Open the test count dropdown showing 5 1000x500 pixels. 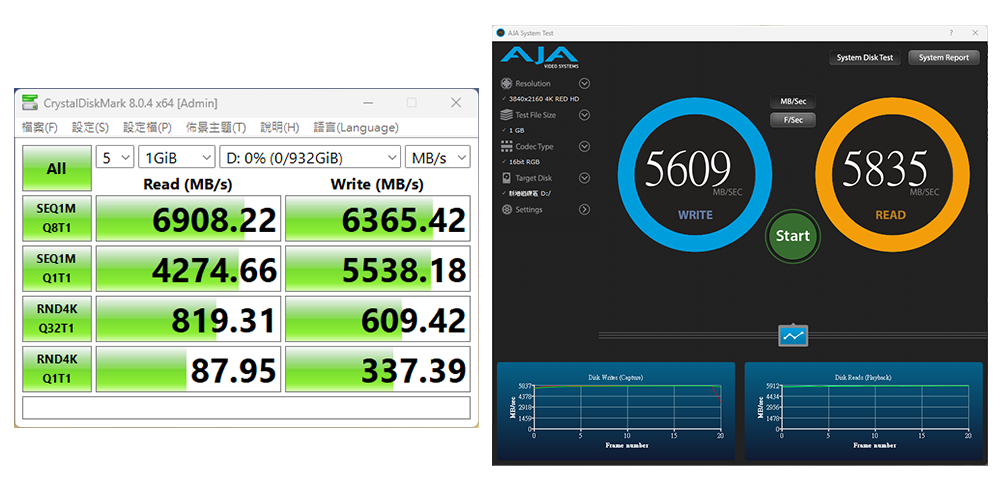coord(115,157)
